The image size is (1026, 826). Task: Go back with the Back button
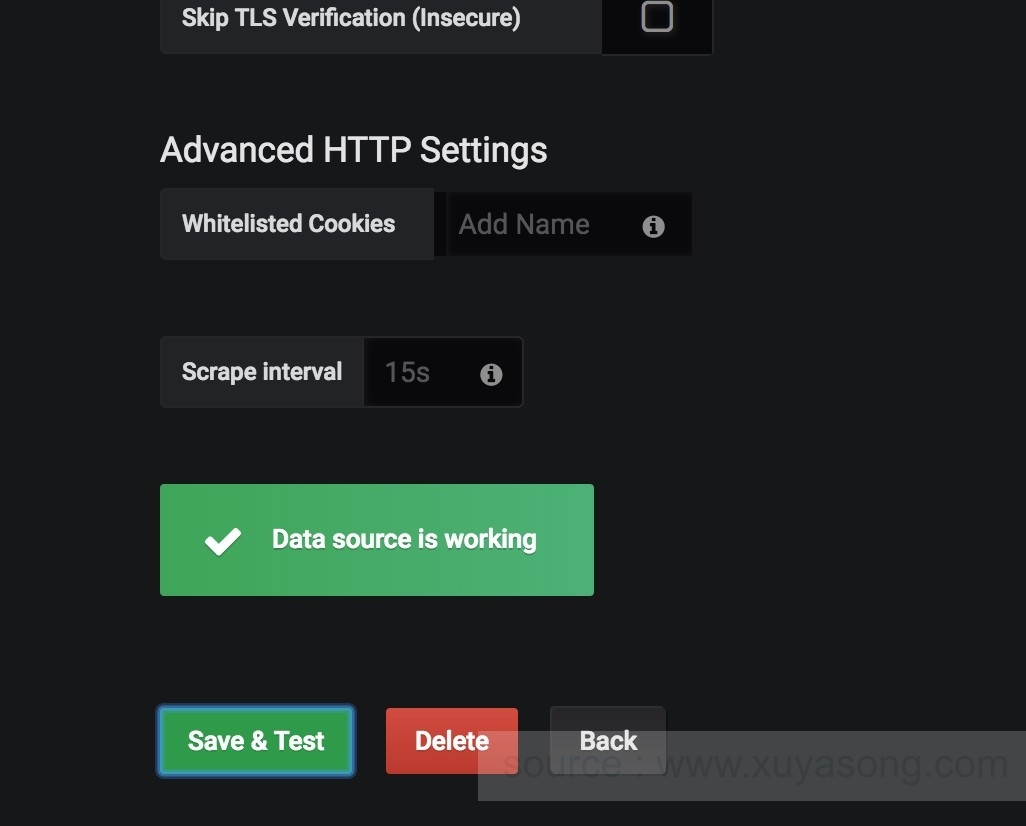[607, 741]
